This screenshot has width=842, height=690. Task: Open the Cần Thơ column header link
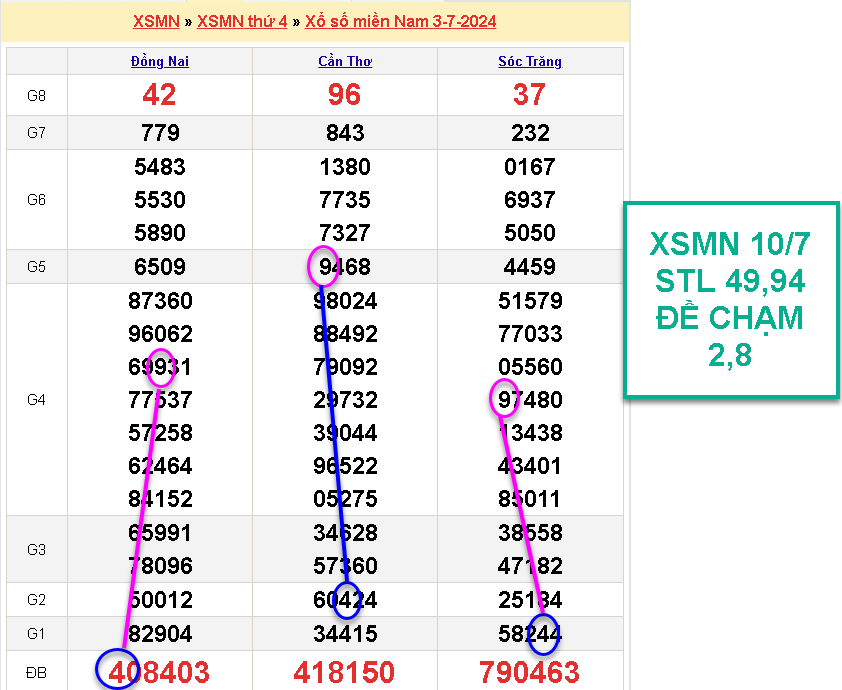(345, 61)
